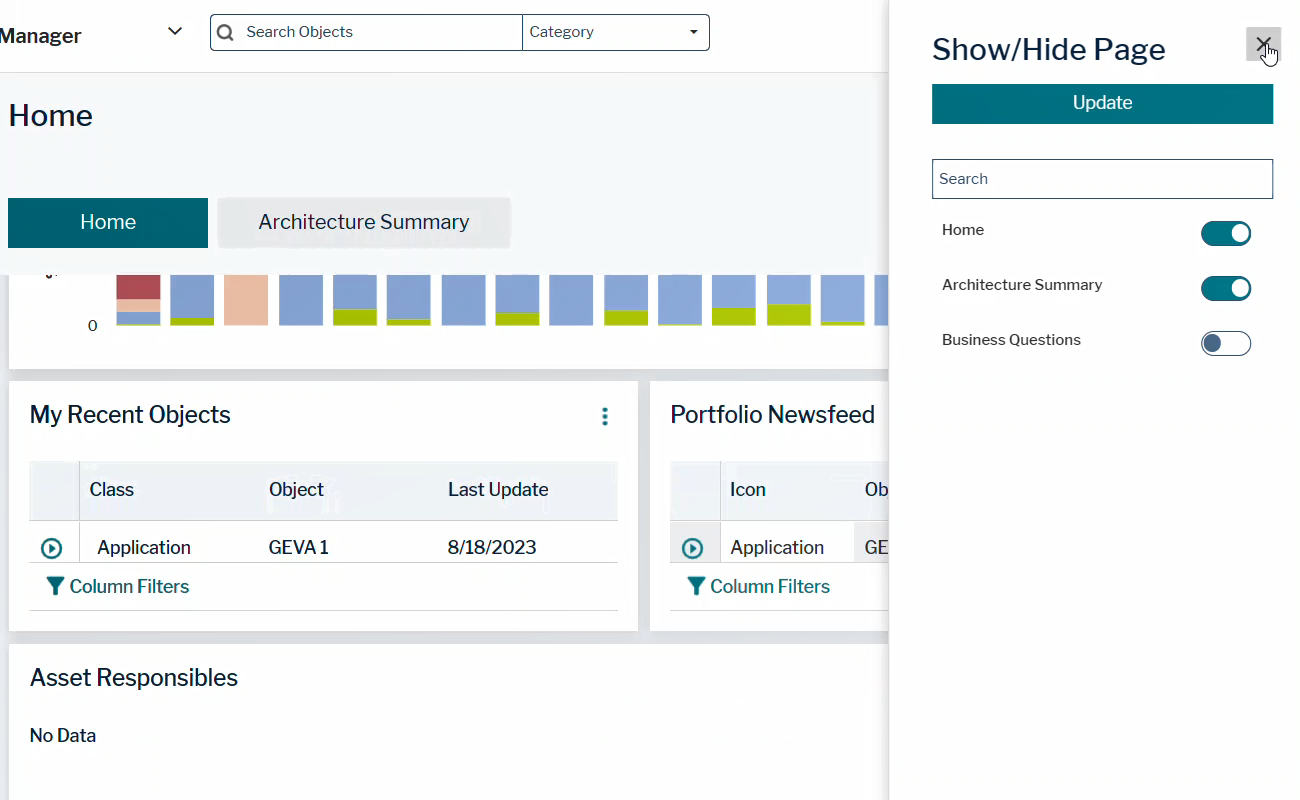
Task: Toggle Home page visibility off
Action: pyautogui.click(x=1225, y=233)
